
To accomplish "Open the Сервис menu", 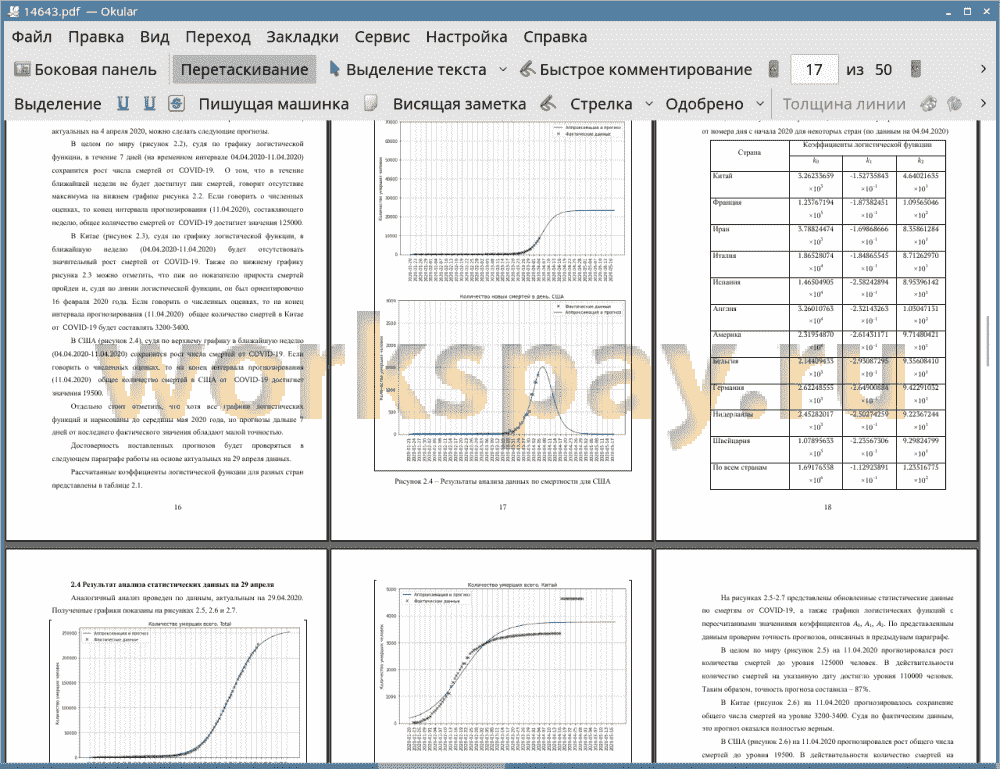I will (382, 37).
